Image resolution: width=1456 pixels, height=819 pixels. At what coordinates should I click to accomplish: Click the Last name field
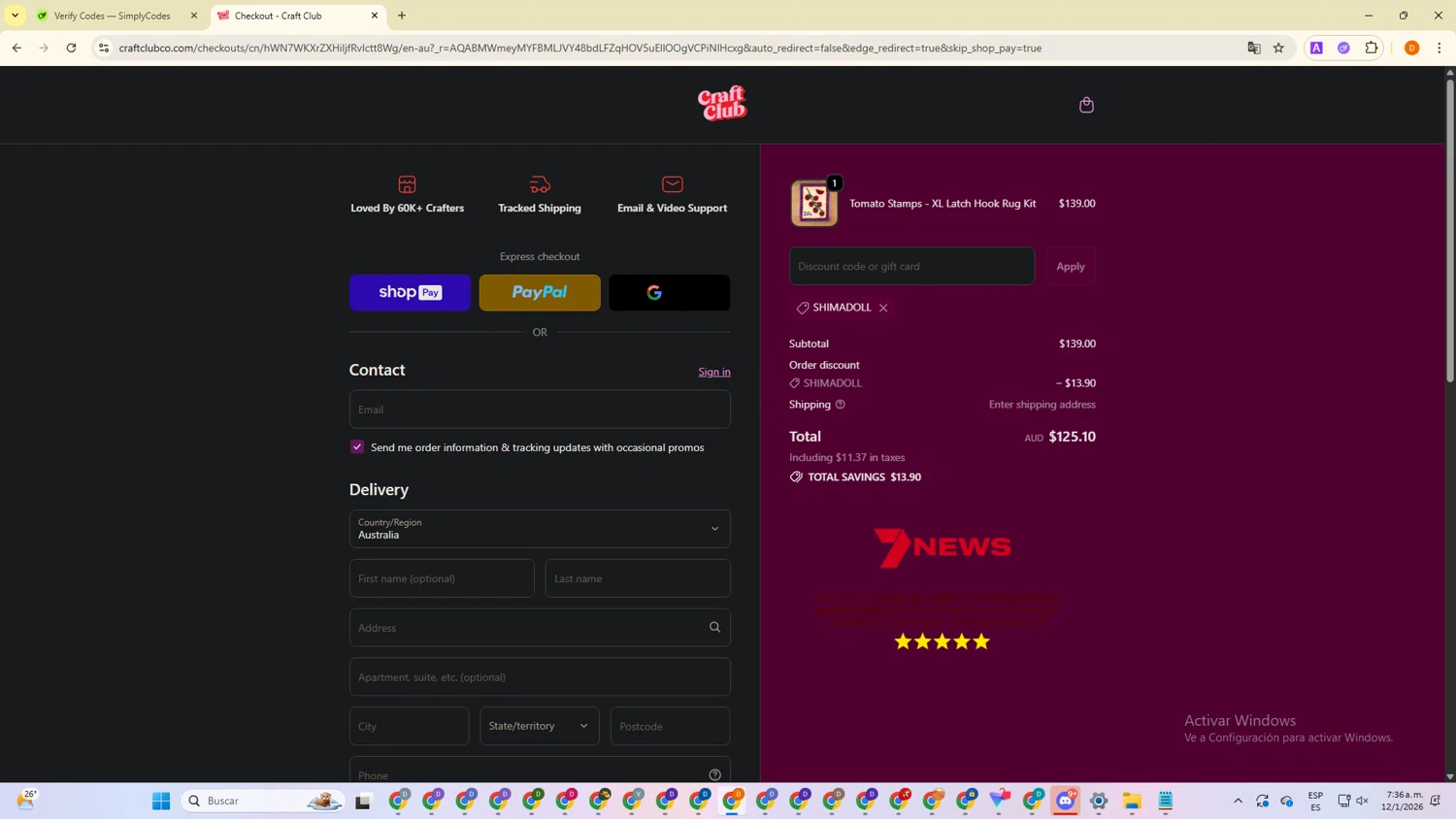coord(638,578)
